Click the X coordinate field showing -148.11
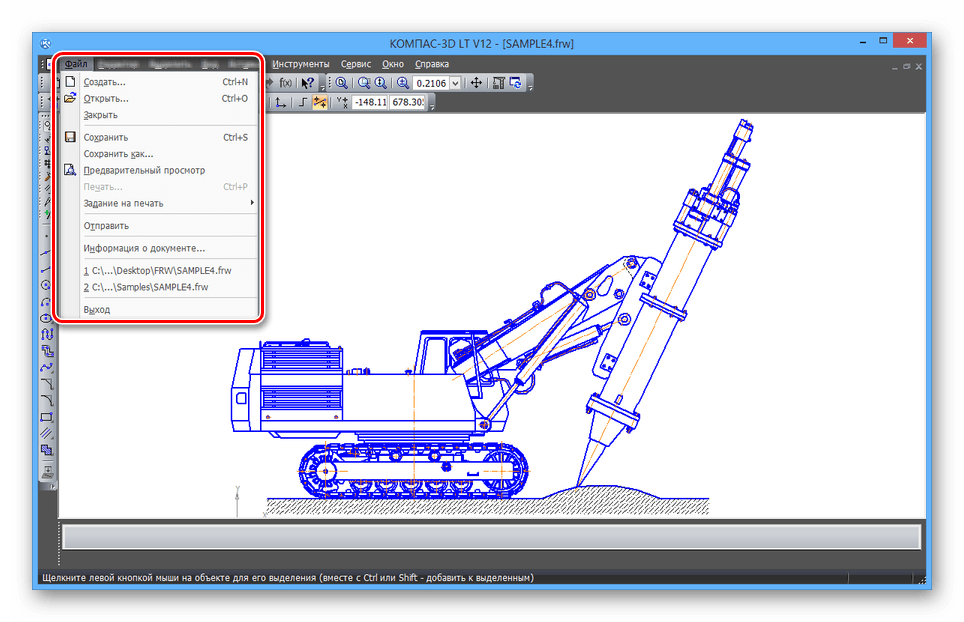The height and width of the screenshot is (622, 964). 370,102
